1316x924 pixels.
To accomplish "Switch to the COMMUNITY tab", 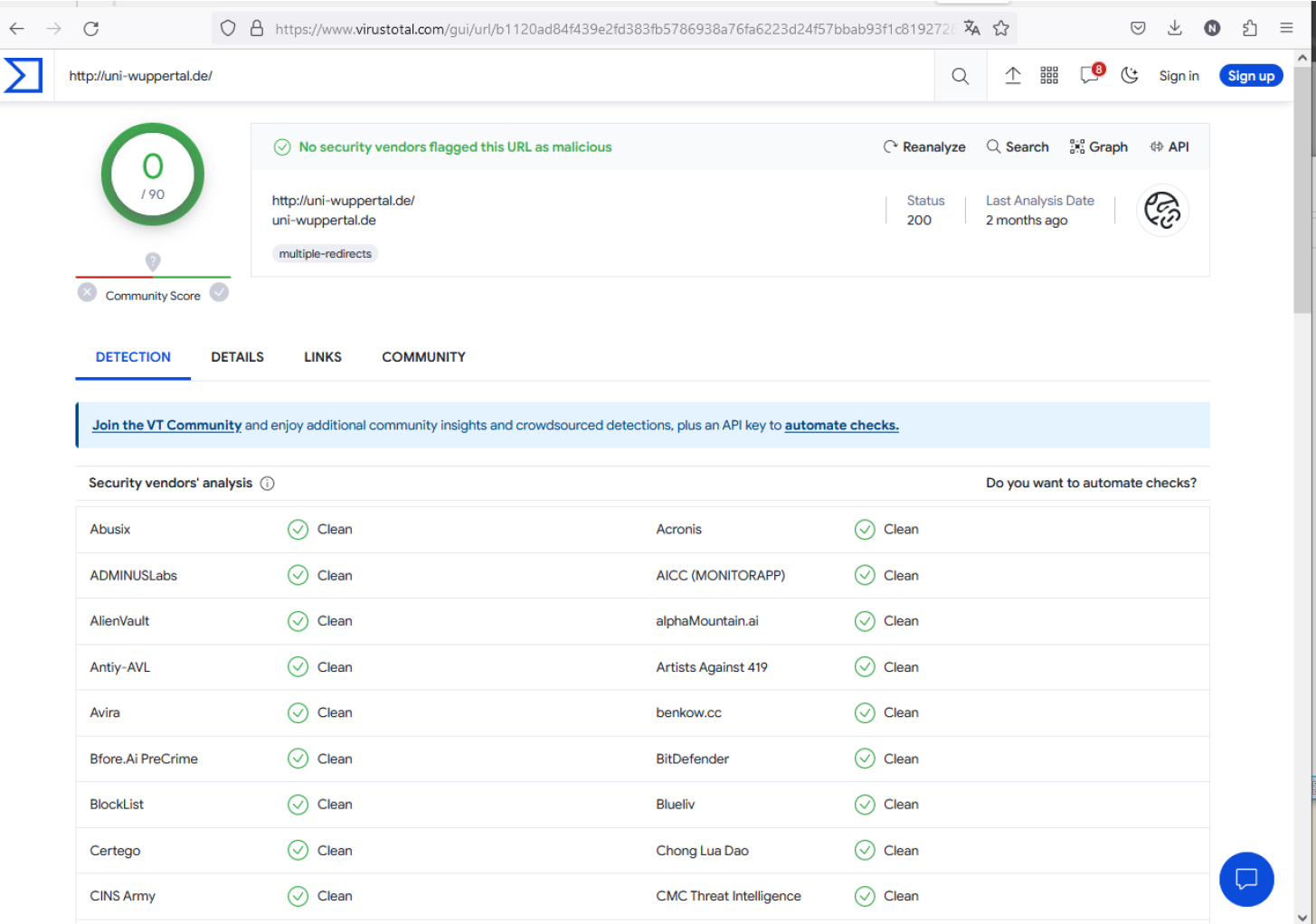I will pyautogui.click(x=423, y=357).
